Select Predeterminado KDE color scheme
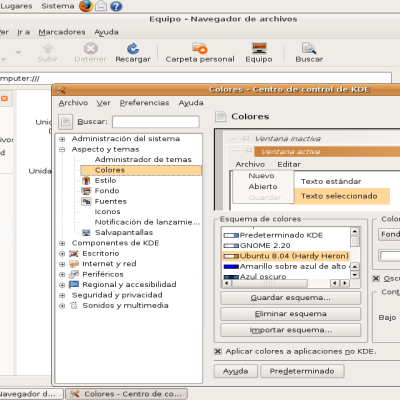The width and height of the screenshot is (400, 400). point(286,235)
